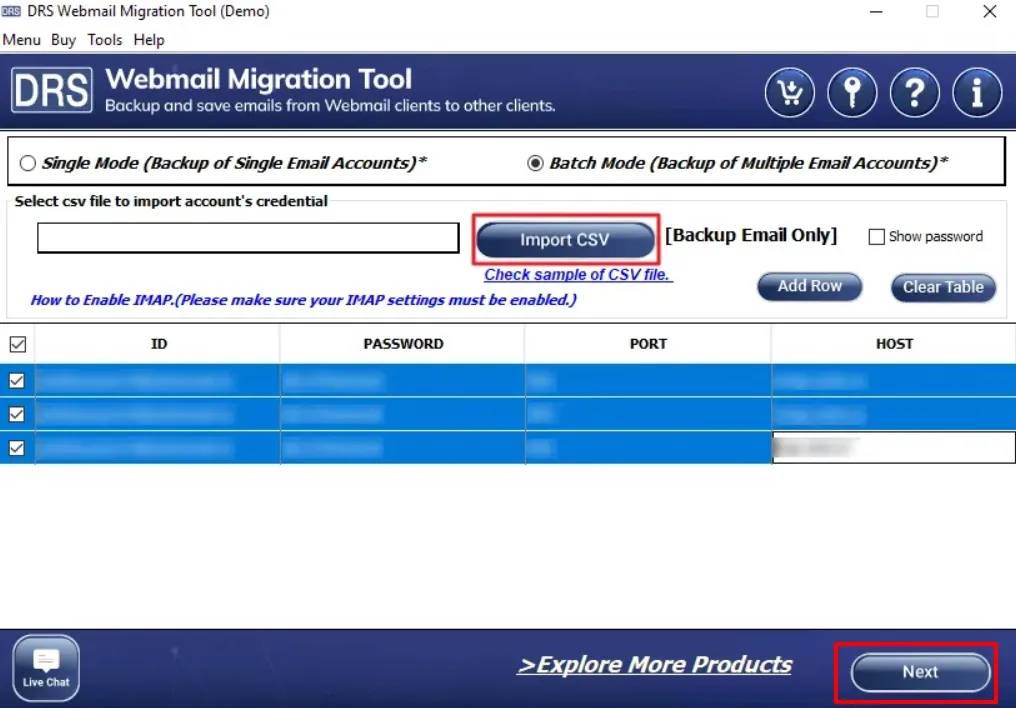Enable the Show password checkbox
1016x708 pixels.
coord(877,237)
